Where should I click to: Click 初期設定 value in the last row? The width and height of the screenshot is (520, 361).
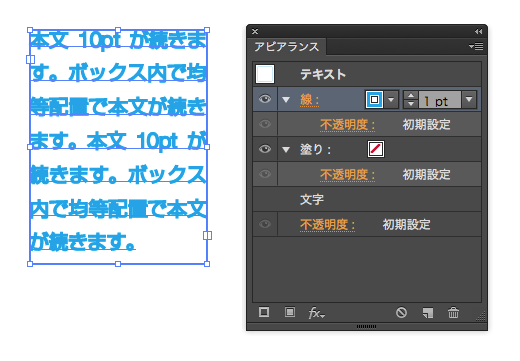tap(406, 225)
